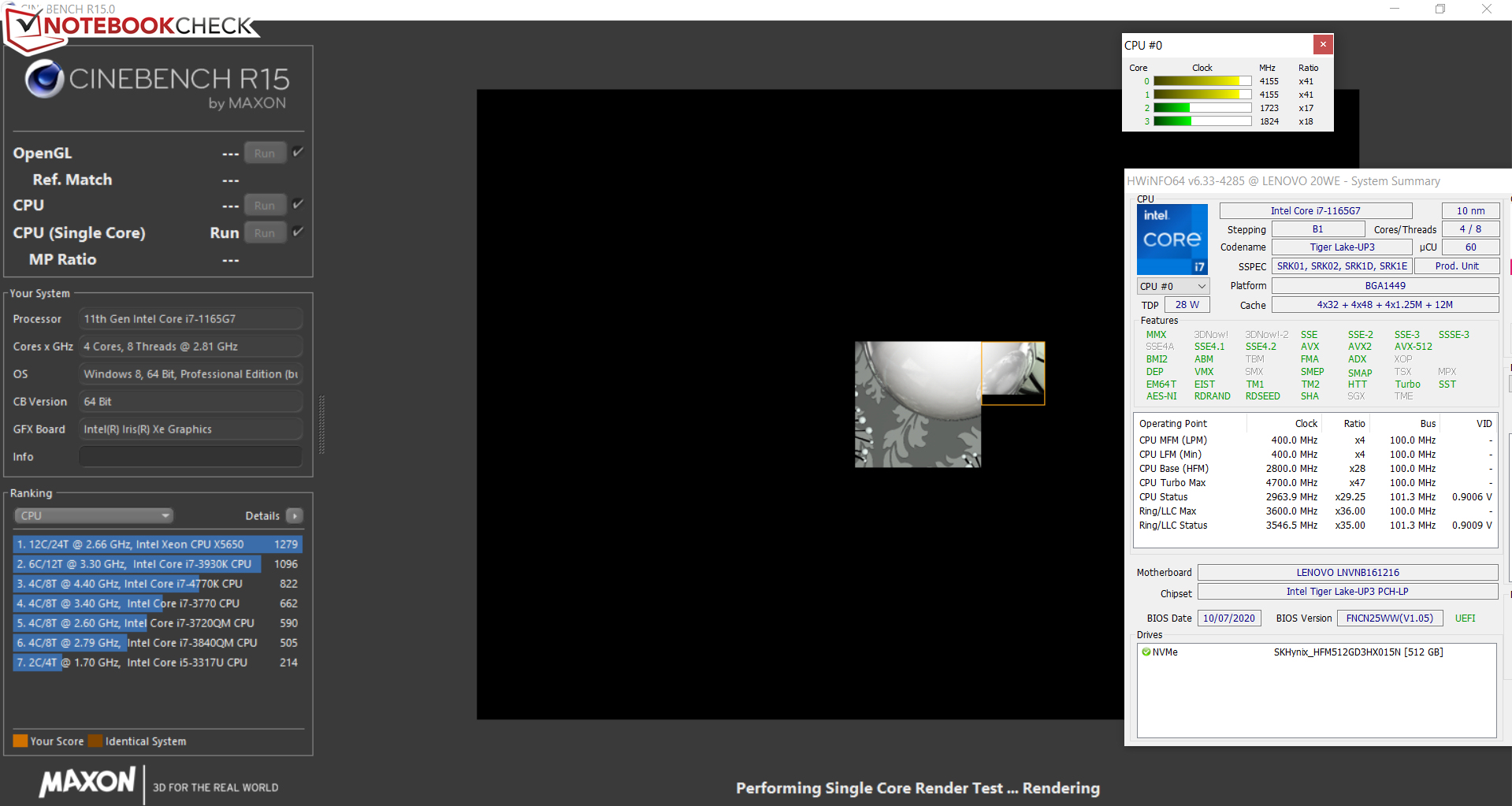1512x806 pixels.
Task: Run the CPU benchmark
Action: [x=265, y=206]
